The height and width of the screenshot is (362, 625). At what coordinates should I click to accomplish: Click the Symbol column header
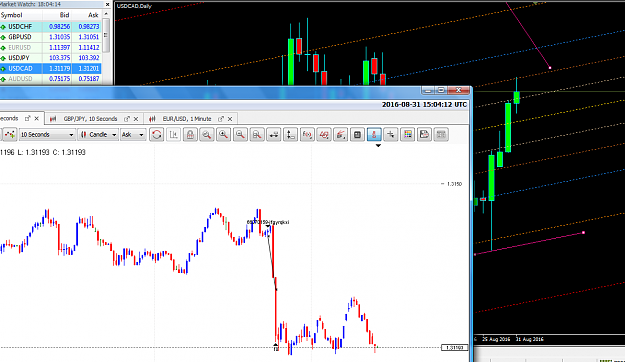pyautogui.click(x=21, y=15)
